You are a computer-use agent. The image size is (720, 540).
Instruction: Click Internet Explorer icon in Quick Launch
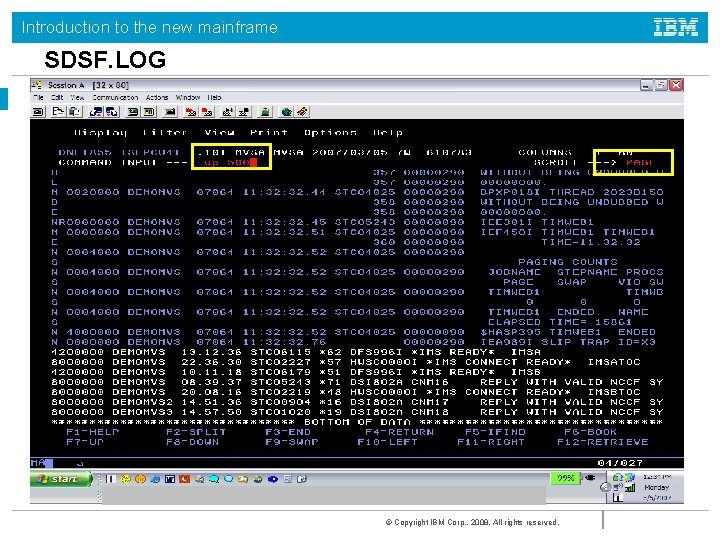tap(155, 479)
